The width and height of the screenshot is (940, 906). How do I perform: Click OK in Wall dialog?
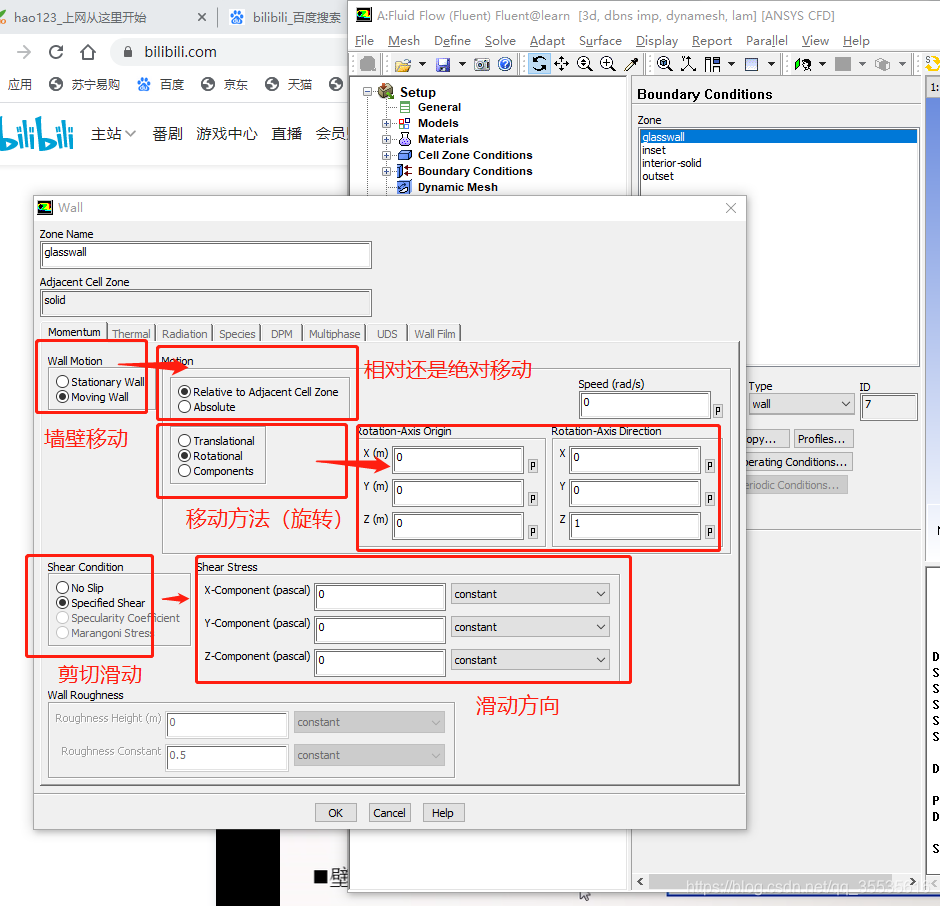tap(336, 812)
